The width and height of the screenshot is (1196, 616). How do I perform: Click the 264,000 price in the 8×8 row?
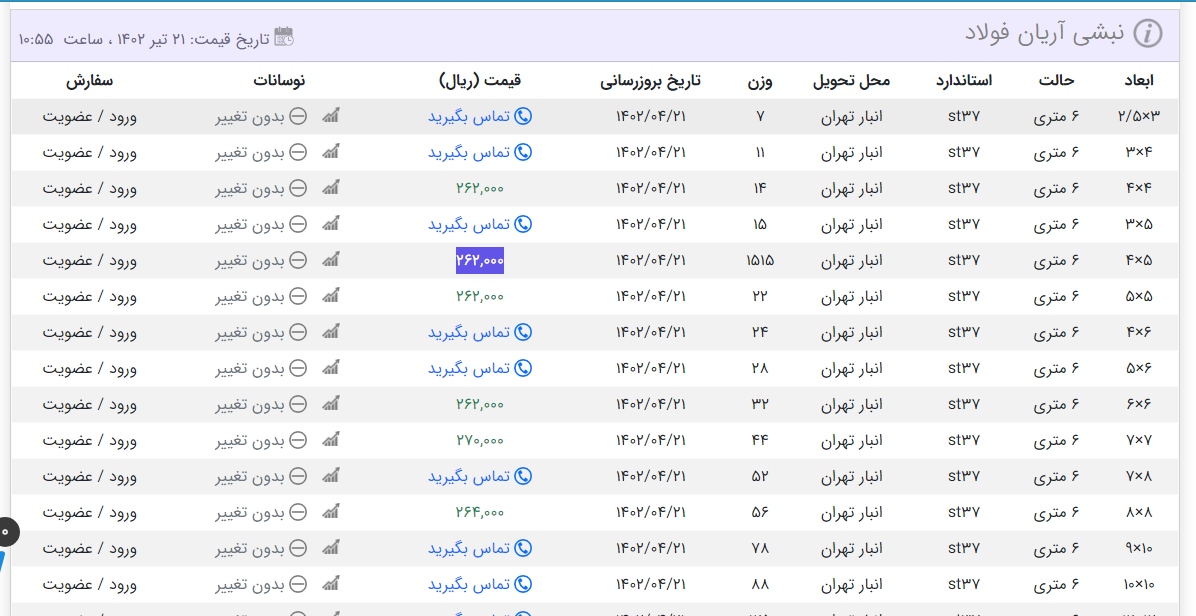(480, 512)
